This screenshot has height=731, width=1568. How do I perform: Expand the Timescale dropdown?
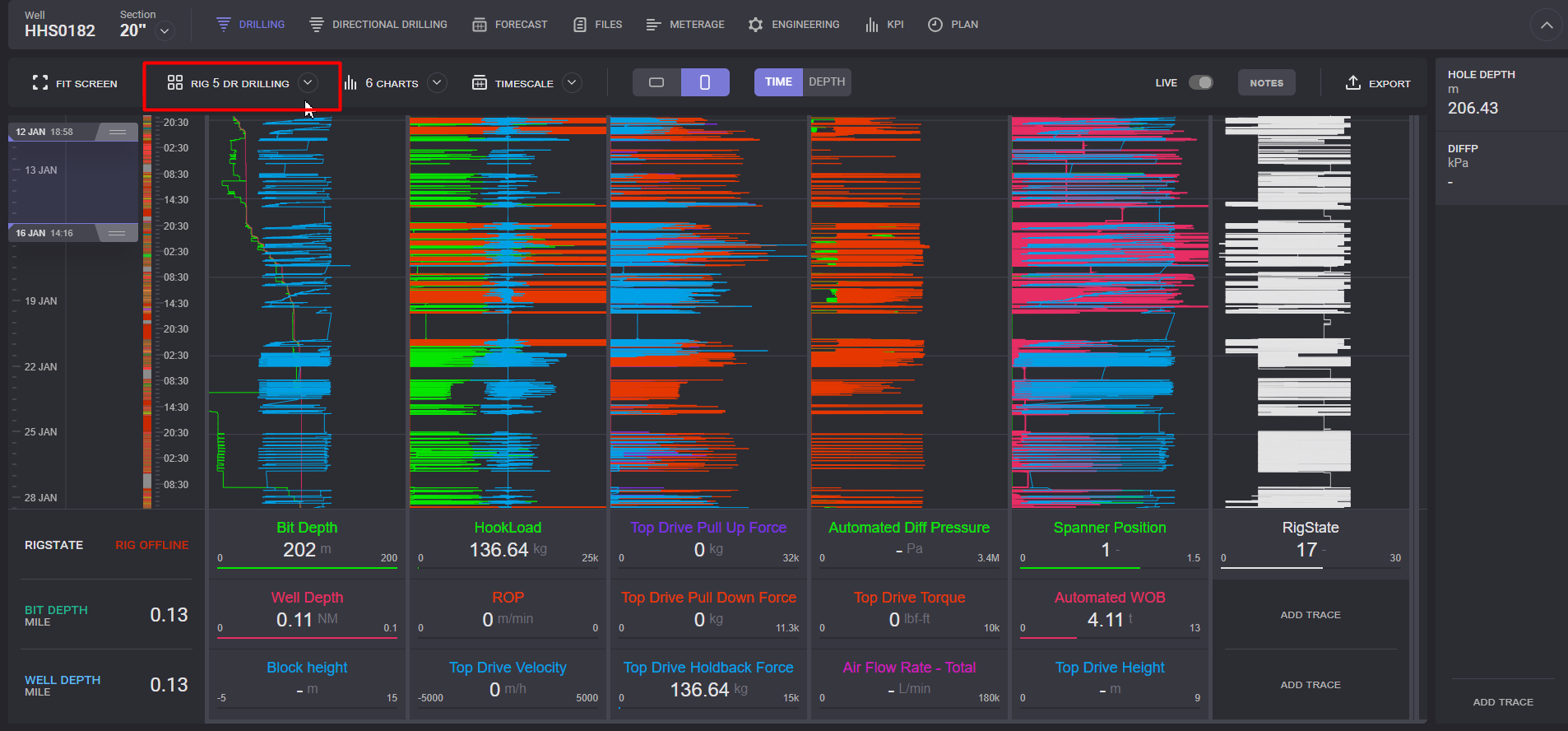click(x=572, y=82)
